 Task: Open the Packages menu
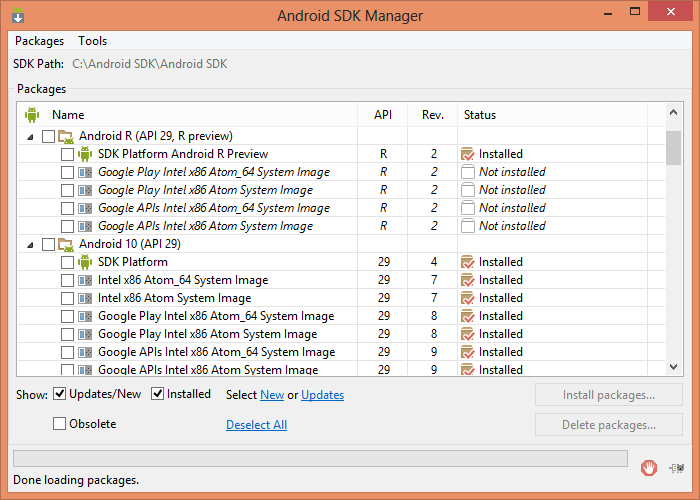tap(39, 41)
